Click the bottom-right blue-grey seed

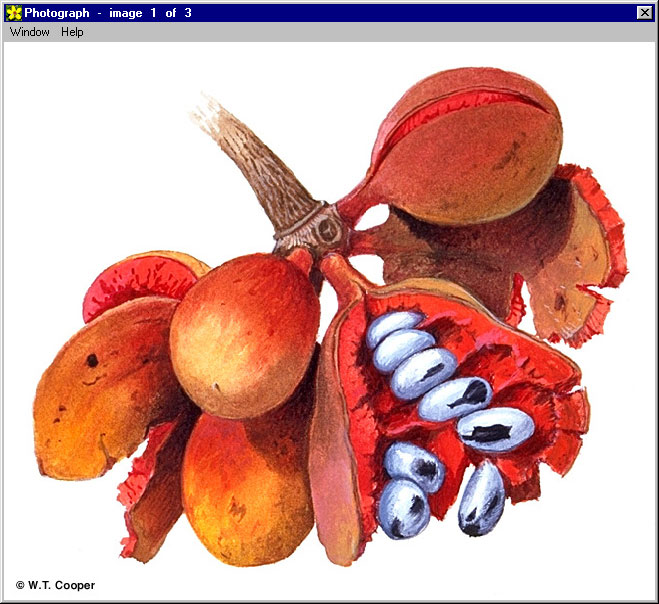(482, 498)
